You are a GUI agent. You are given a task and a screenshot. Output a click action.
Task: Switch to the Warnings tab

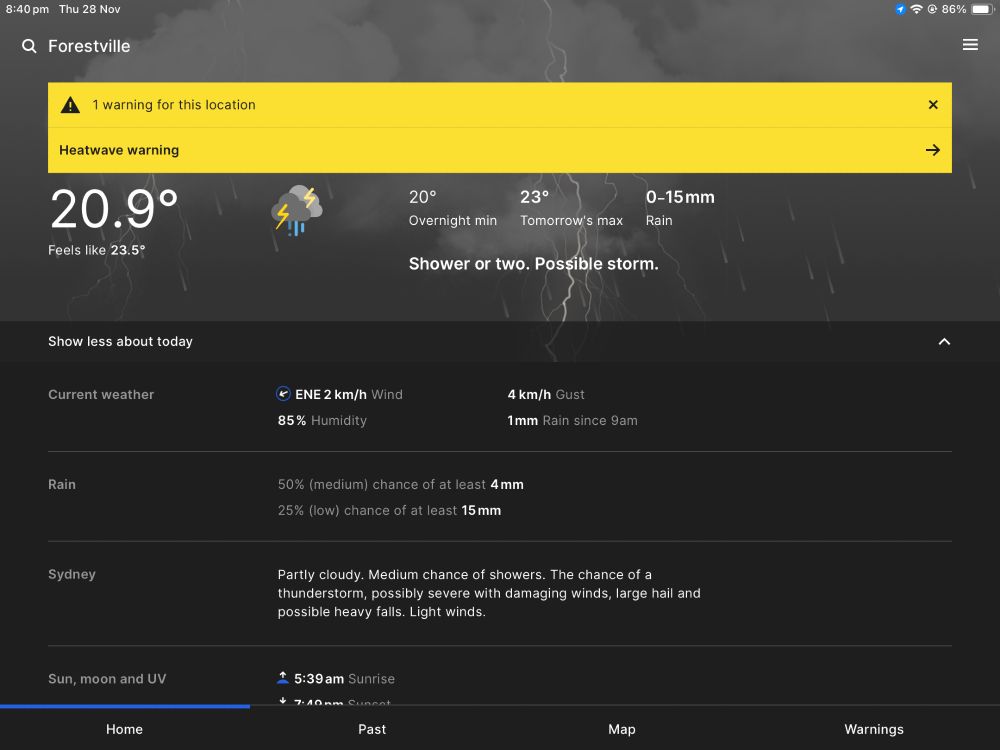click(x=874, y=729)
